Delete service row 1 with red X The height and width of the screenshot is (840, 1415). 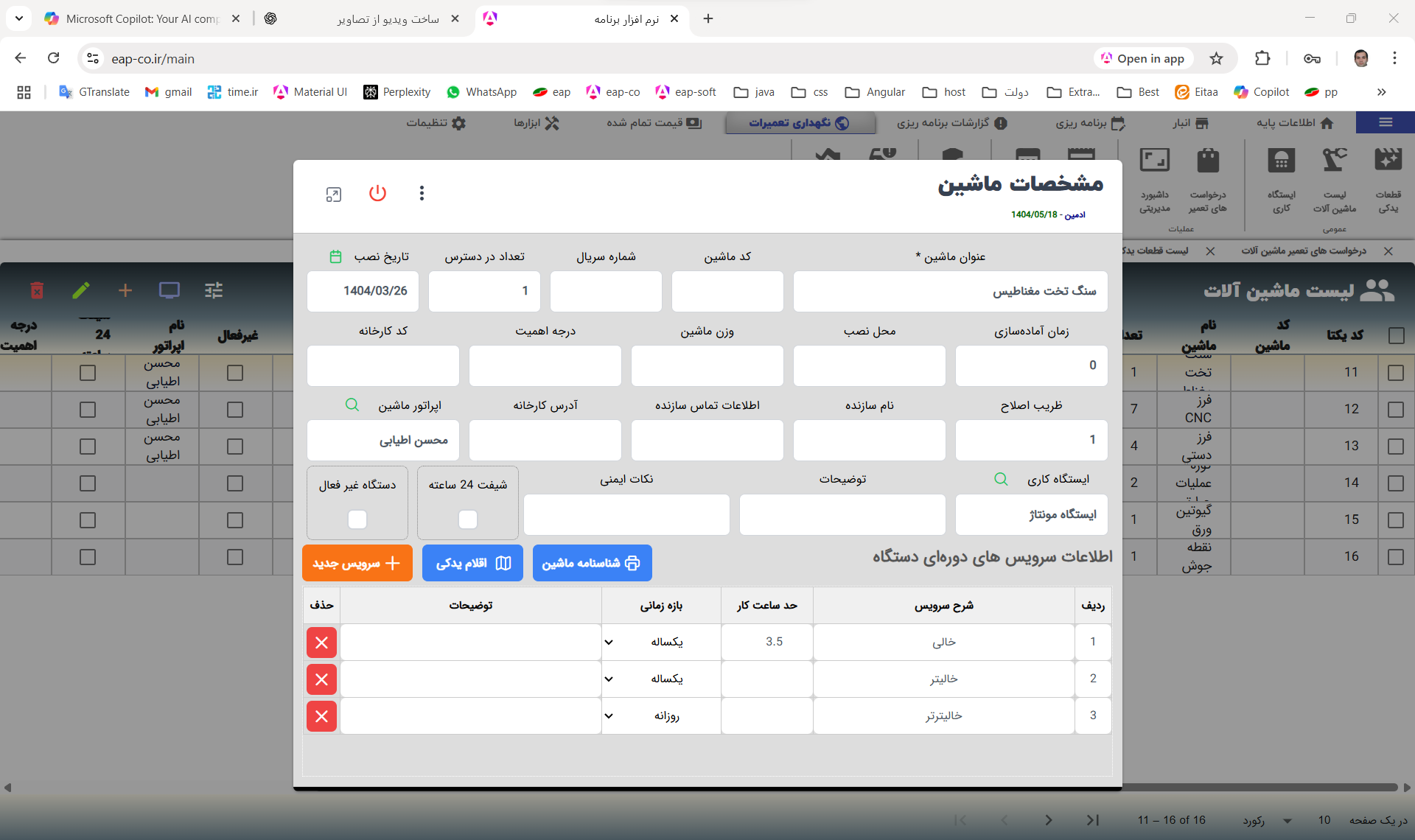321,643
